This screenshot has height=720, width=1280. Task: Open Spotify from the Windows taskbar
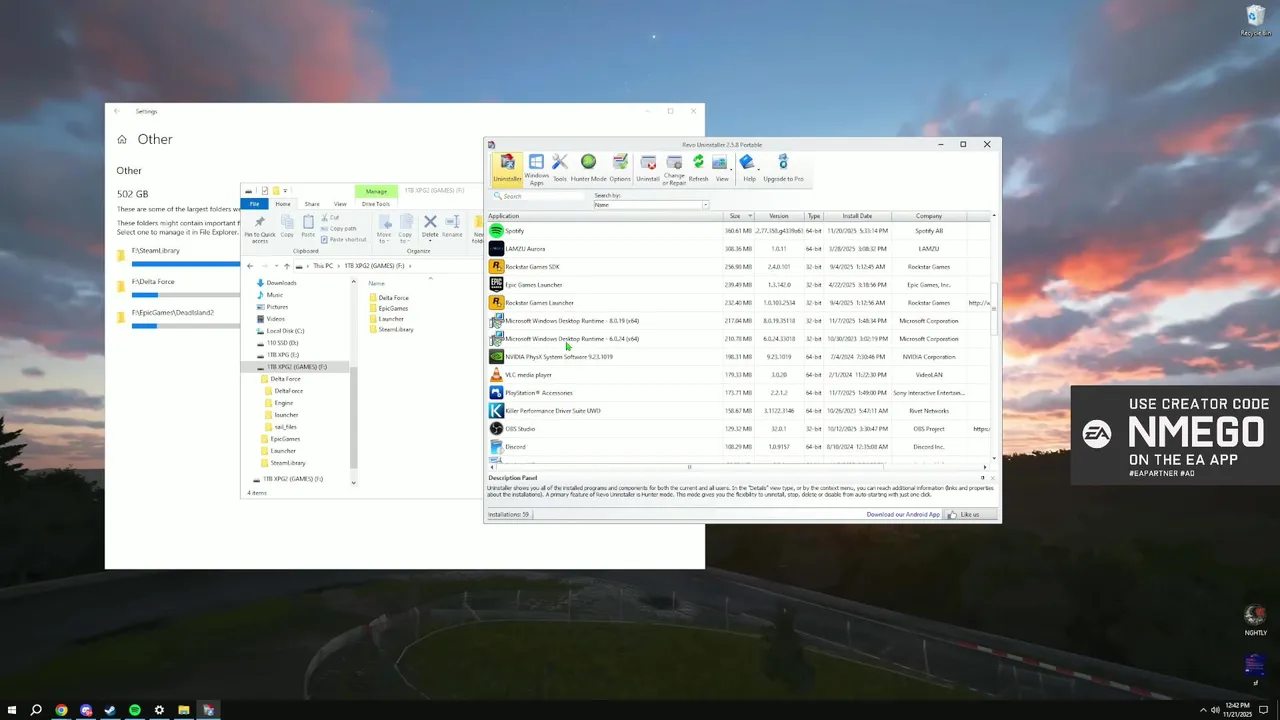pyautogui.click(x=135, y=710)
